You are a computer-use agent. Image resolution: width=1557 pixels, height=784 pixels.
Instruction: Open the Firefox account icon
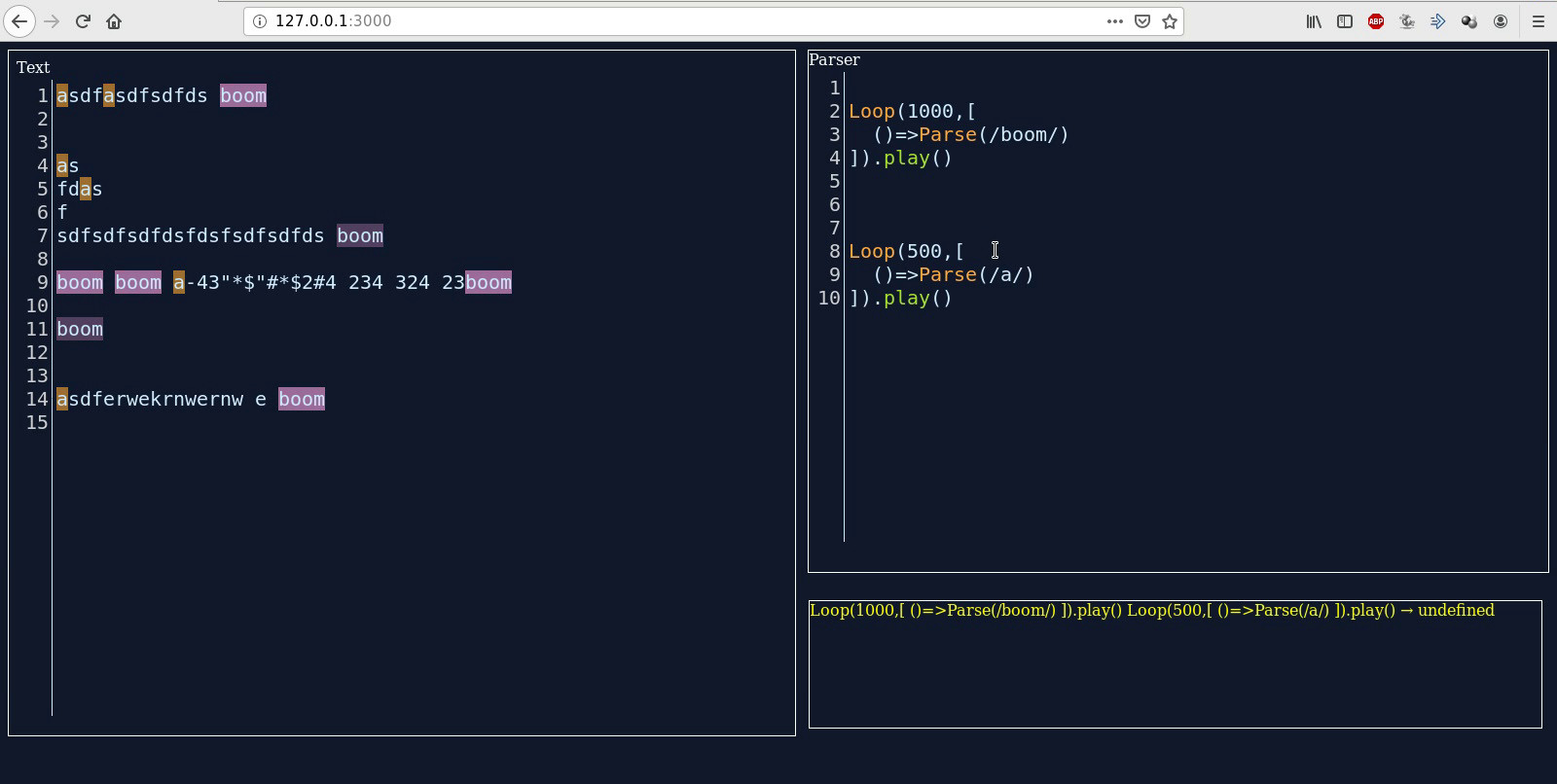(x=1501, y=20)
